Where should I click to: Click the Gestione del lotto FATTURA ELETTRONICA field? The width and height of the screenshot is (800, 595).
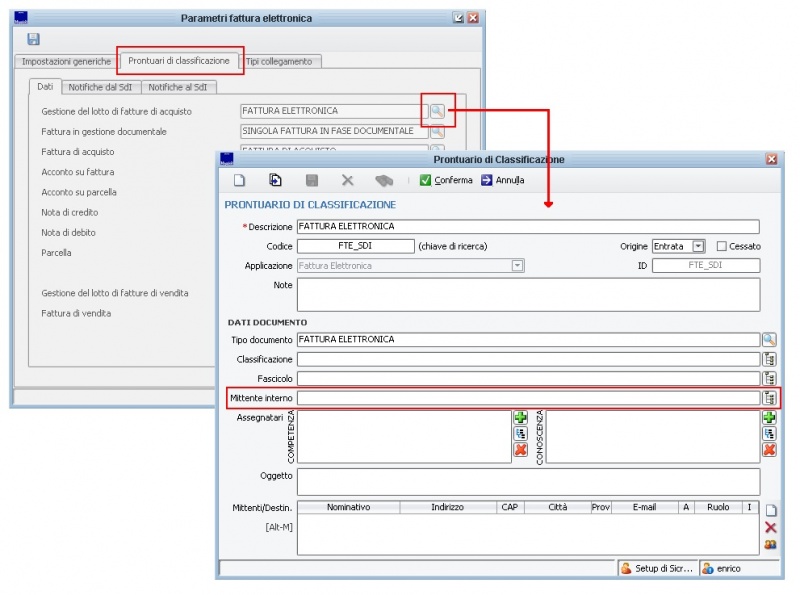[x=334, y=111]
